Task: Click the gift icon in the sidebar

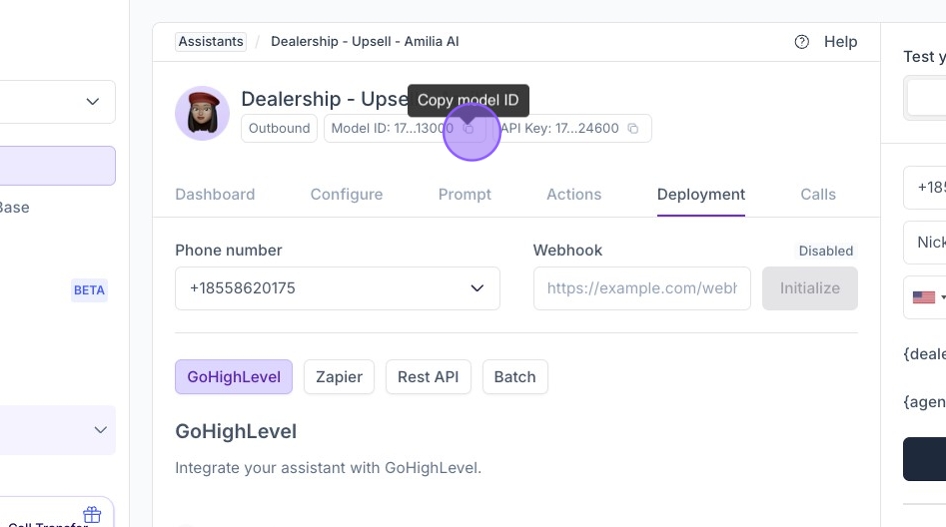Action: point(92,514)
